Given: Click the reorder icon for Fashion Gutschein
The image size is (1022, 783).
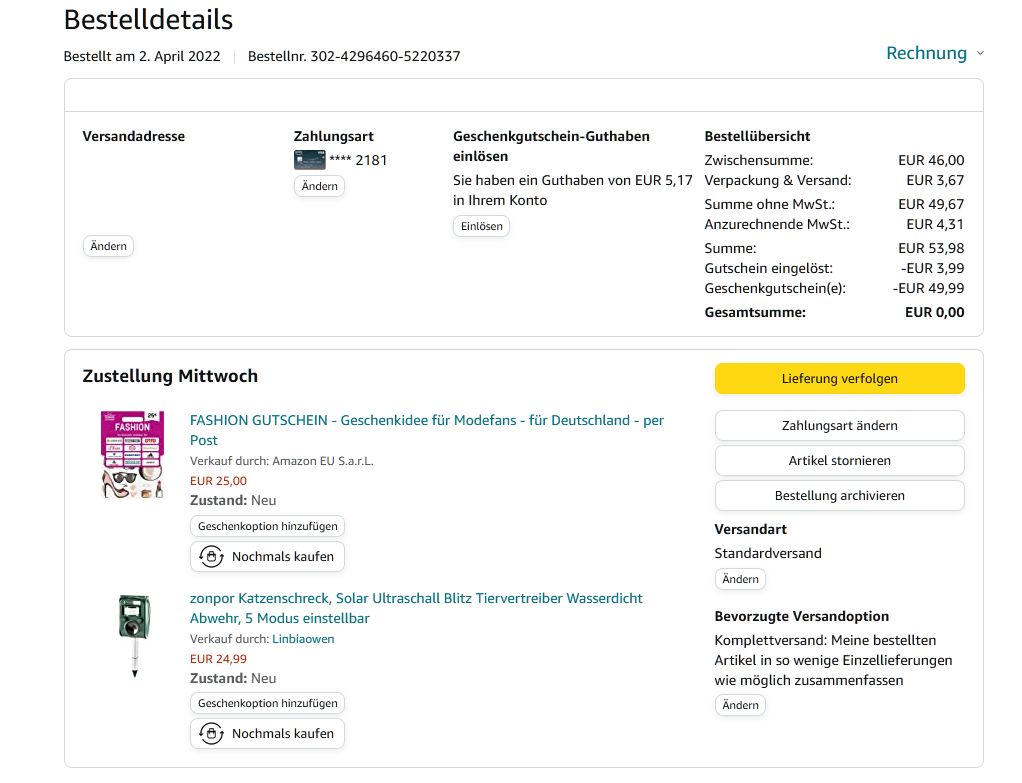Looking at the screenshot, I should (x=211, y=556).
